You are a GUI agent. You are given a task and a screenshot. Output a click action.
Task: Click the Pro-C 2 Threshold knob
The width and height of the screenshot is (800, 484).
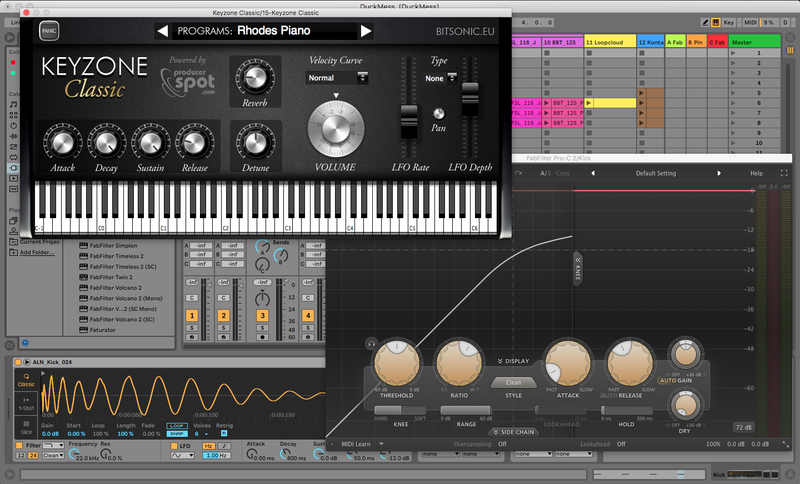[x=397, y=363]
